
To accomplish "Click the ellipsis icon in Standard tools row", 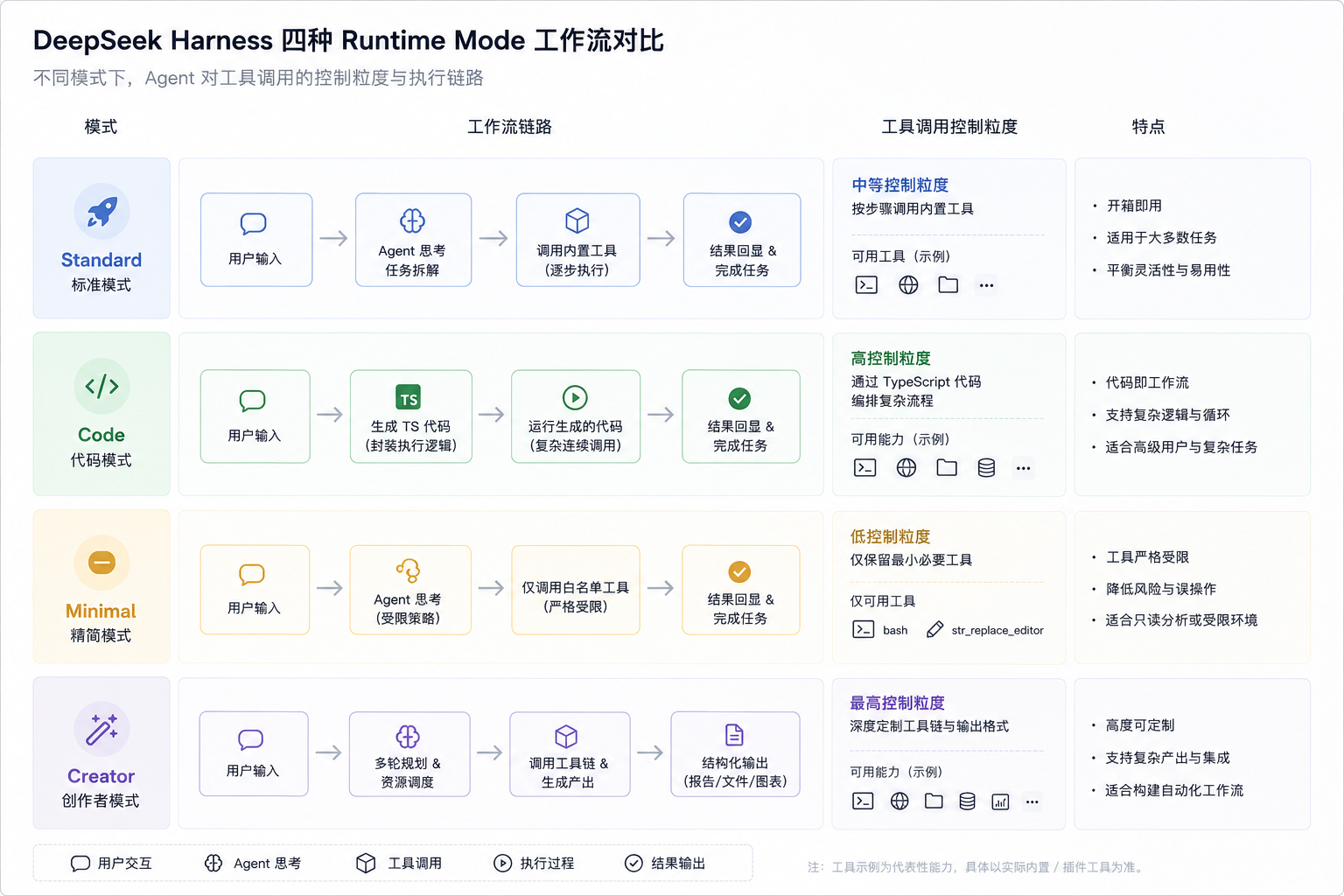I will pos(986,285).
